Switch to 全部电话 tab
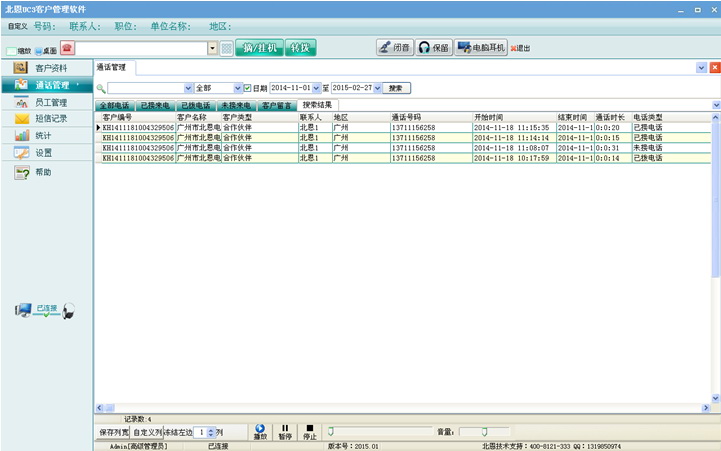The height and width of the screenshot is (451, 721). tap(114, 106)
